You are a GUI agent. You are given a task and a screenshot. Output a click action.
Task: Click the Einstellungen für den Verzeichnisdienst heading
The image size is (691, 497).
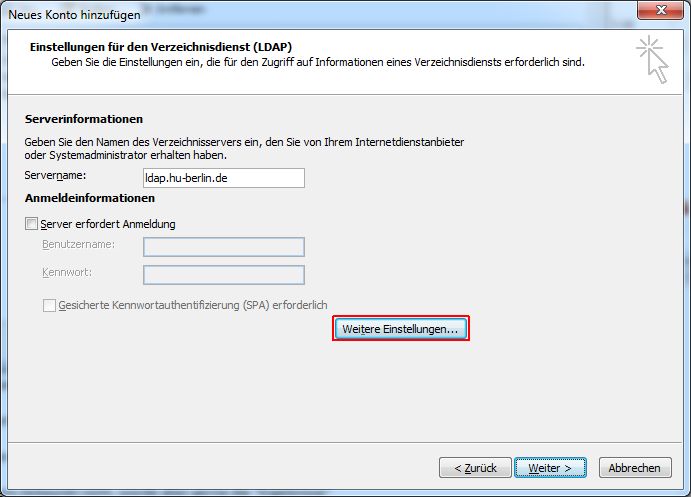[161, 47]
